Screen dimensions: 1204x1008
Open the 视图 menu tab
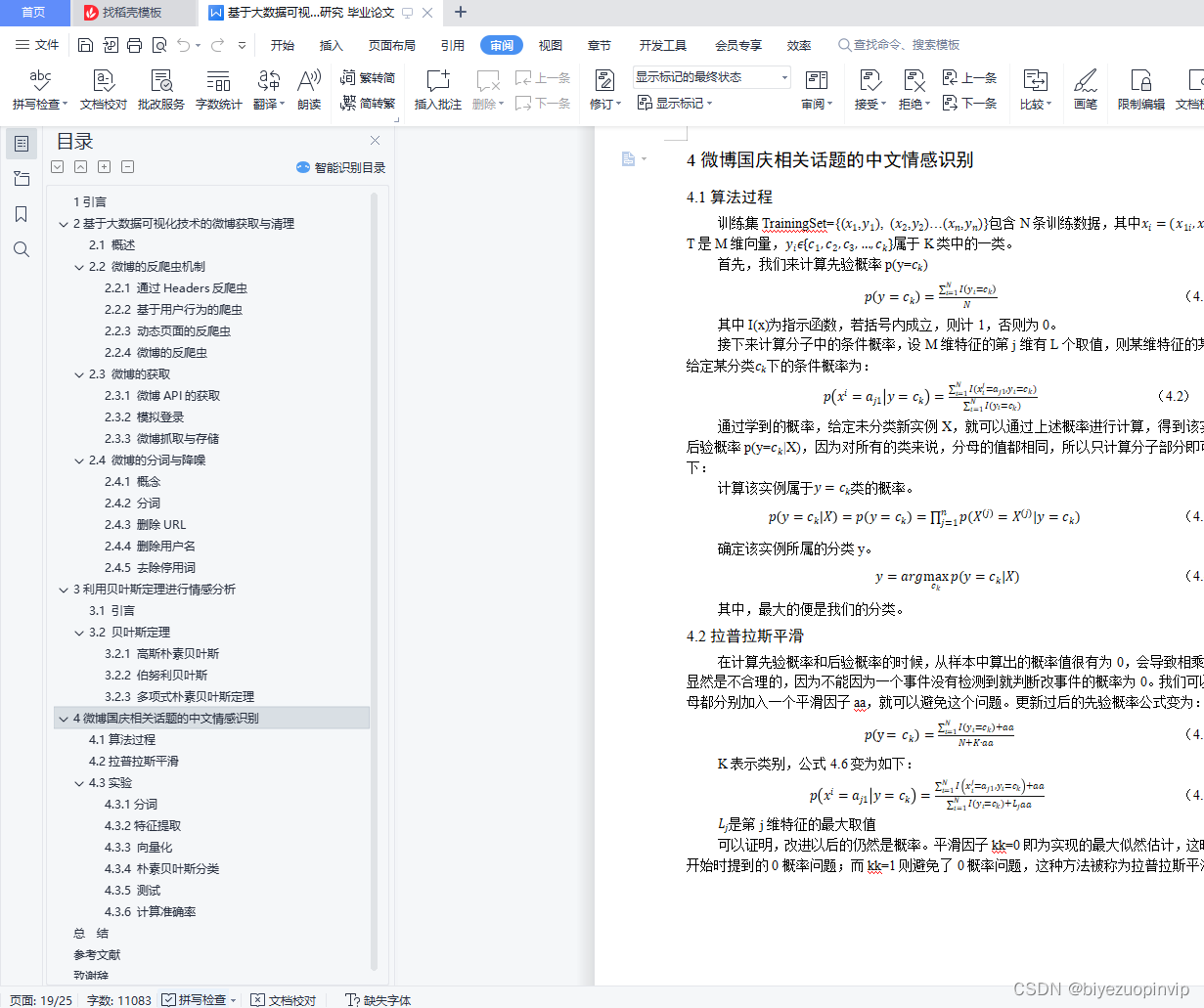point(550,44)
